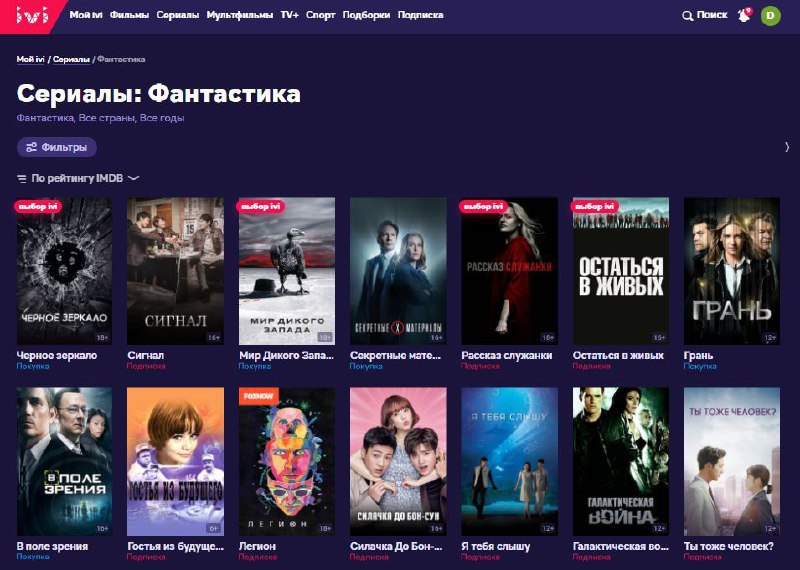The height and width of the screenshot is (570, 800).
Task: Click the Фантастика breadcrumb text
Action: click(x=121, y=59)
